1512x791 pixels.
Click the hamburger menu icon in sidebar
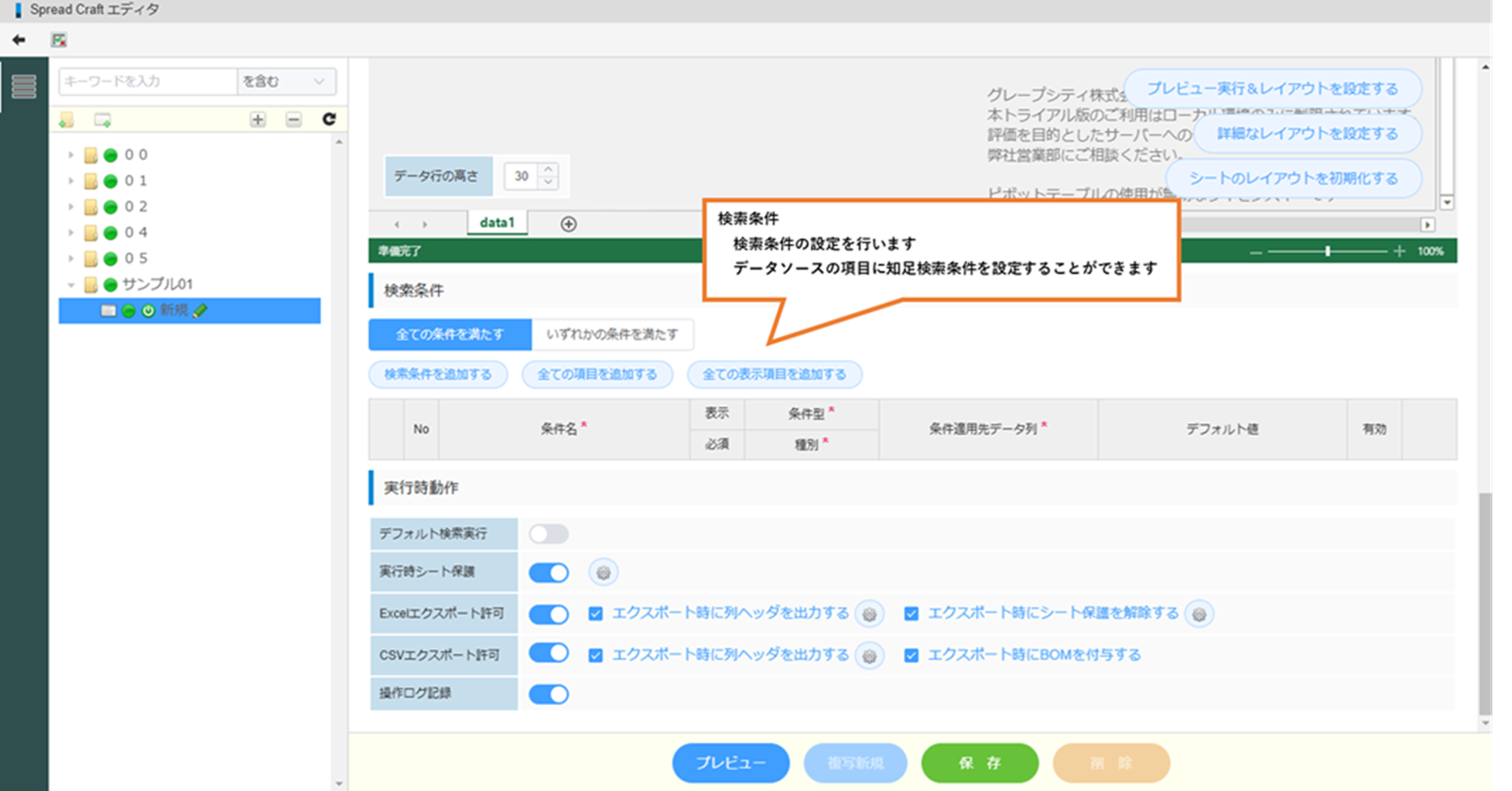point(24,87)
